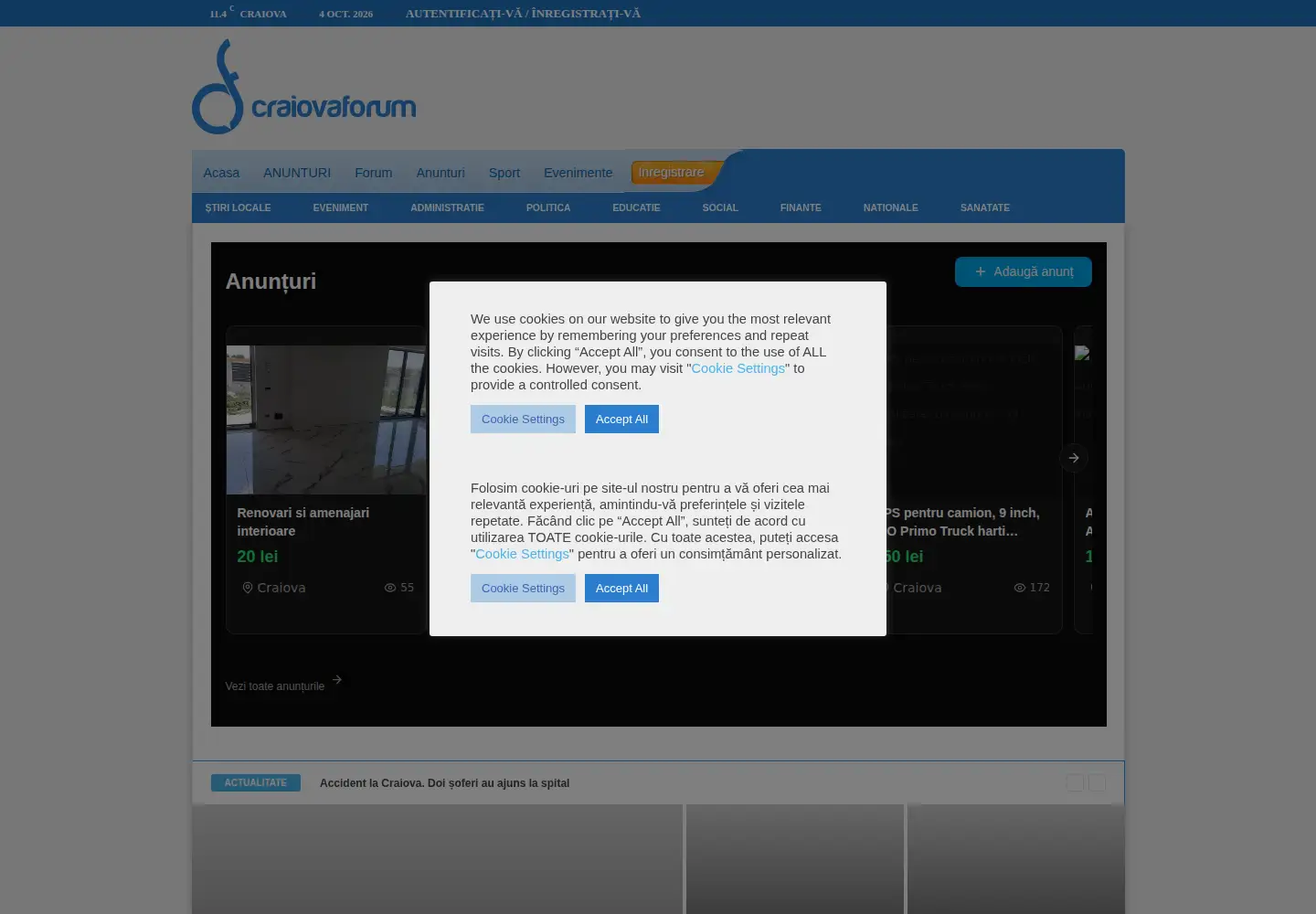Click the location pin icon on Renovari card

coord(247,588)
